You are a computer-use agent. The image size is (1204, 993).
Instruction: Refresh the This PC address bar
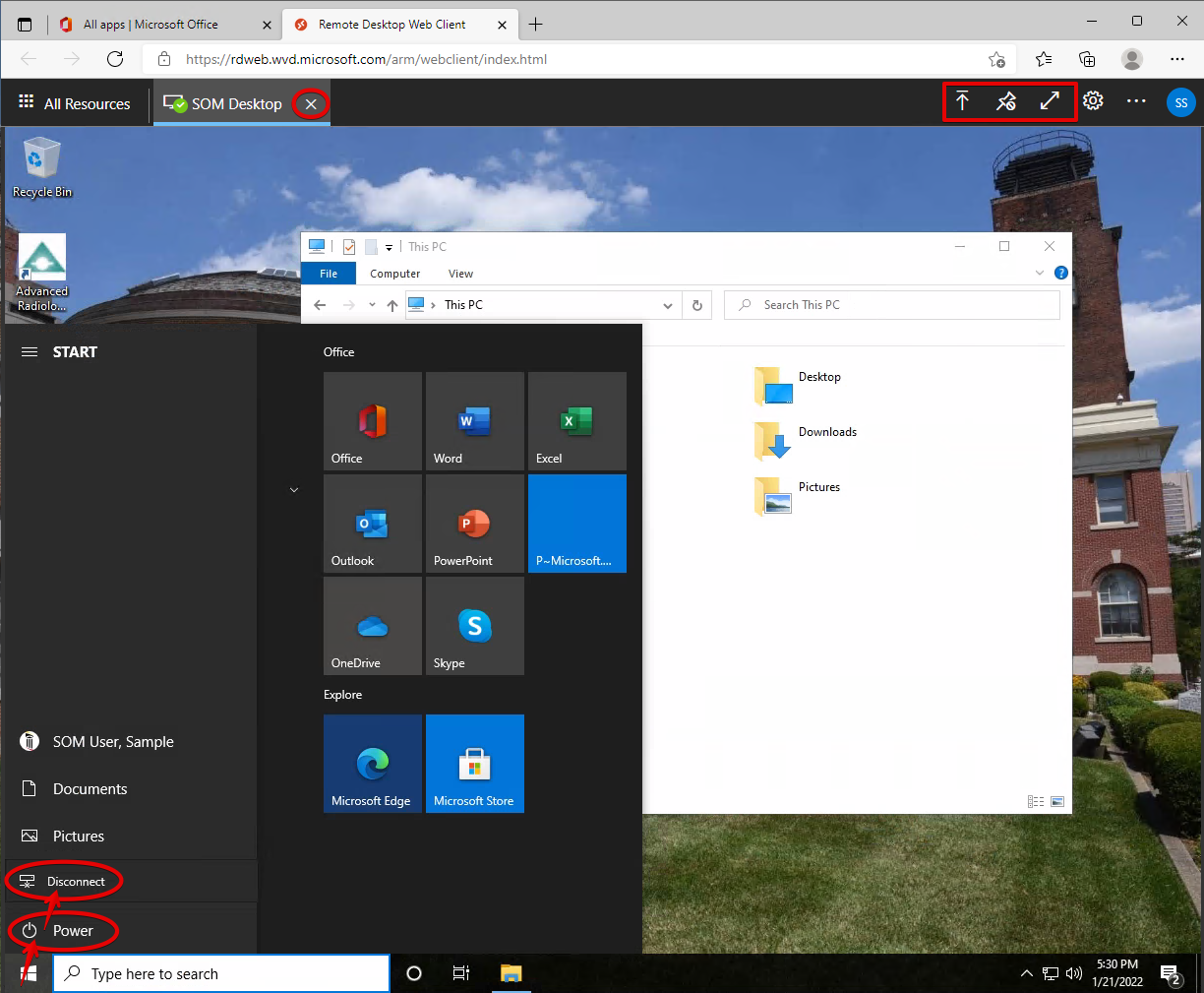tap(697, 305)
